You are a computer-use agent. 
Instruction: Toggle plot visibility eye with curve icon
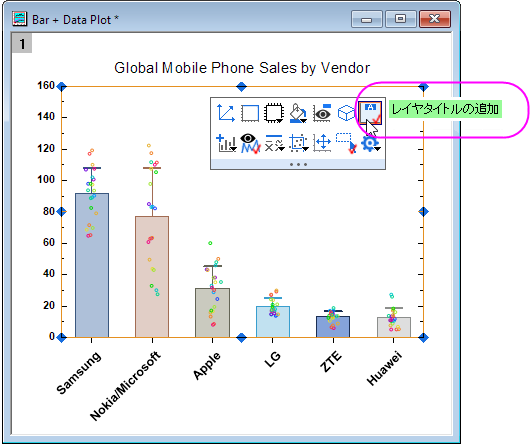point(250,143)
